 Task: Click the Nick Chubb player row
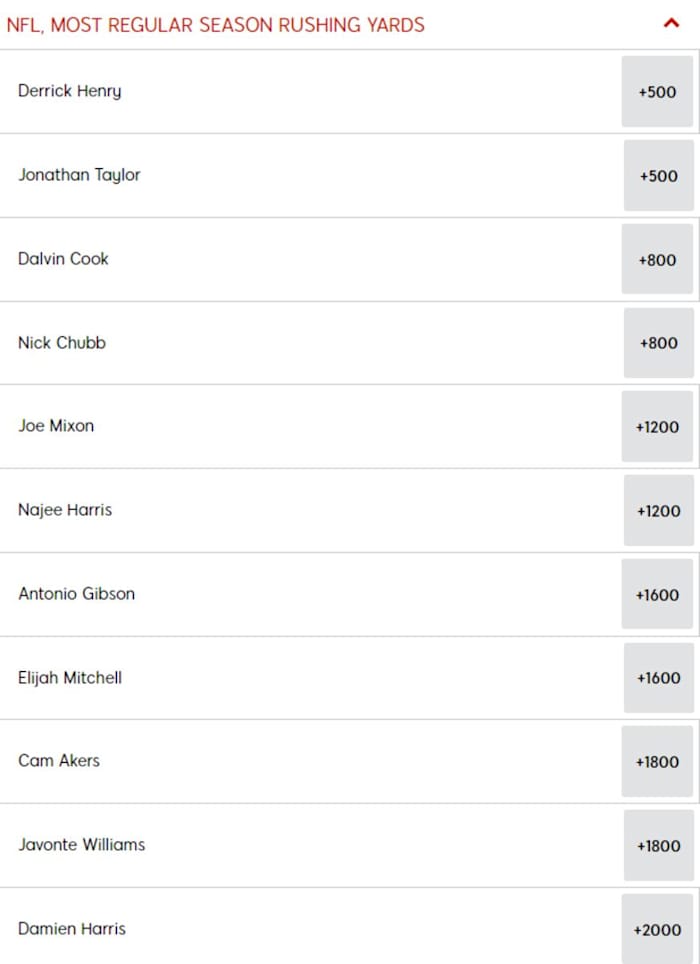coord(60,342)
